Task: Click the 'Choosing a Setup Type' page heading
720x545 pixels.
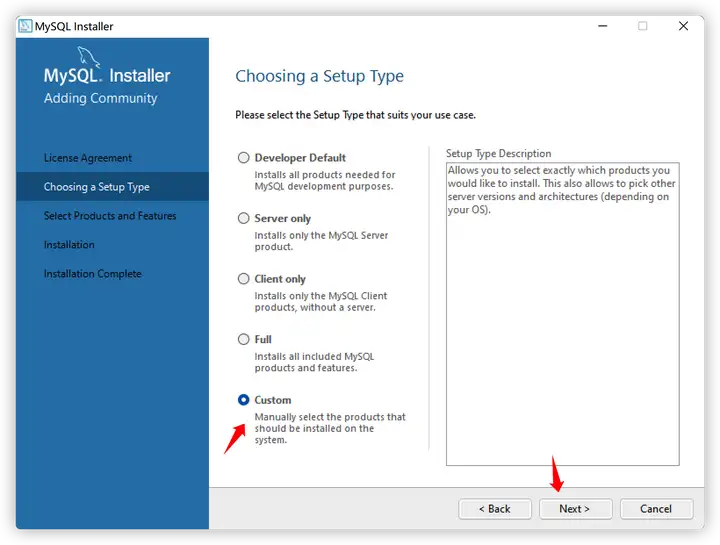Action: pyautogui.click(x=320, y=76)
